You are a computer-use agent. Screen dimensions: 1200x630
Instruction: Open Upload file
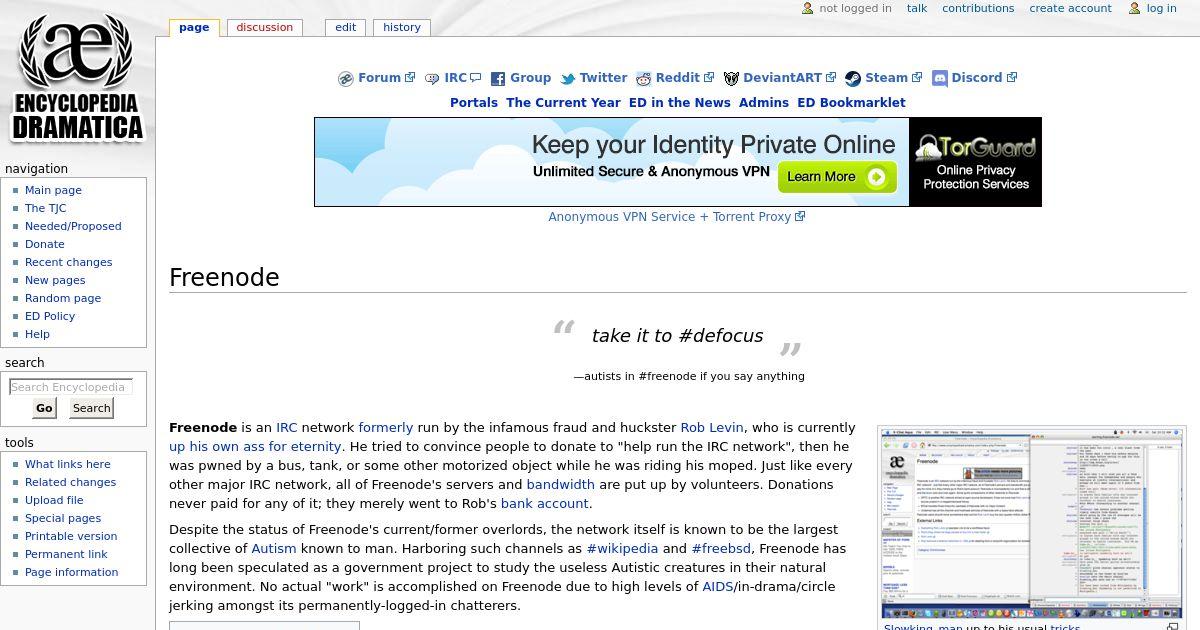point(54,500)
